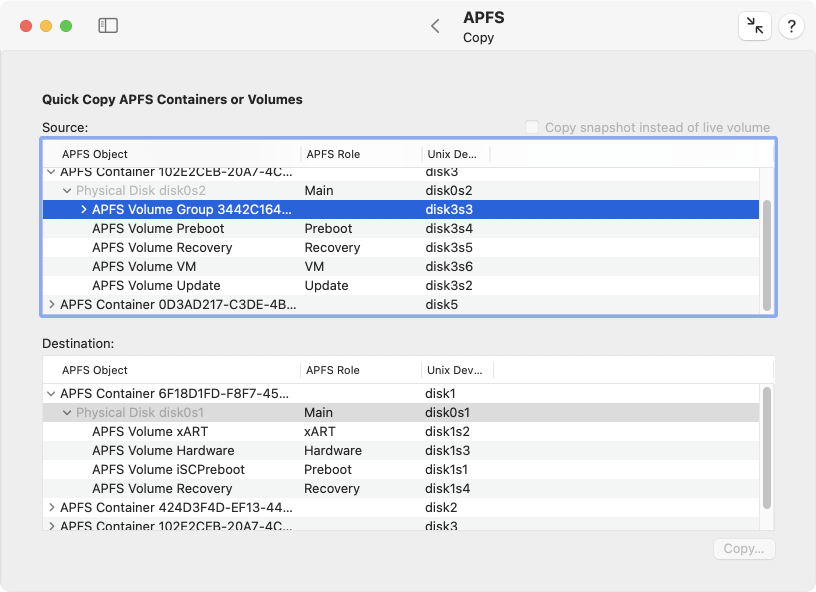Expand destination APFS Container 424D3F4D chevron
This screenshot has width=816, height=592.
pyautogui.click(x=52, y=507)
